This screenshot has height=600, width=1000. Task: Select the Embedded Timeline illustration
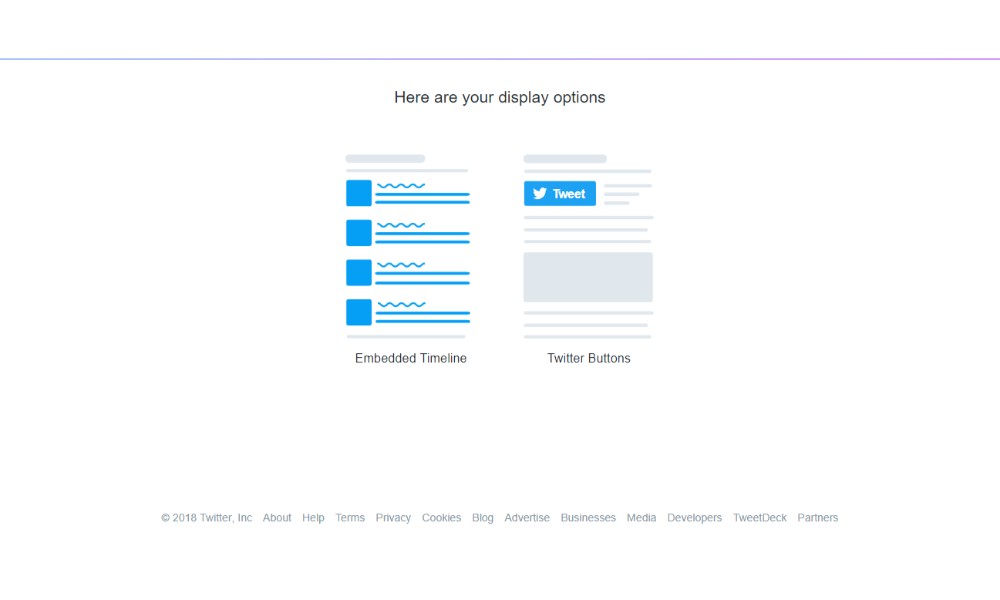click(408, 246)
